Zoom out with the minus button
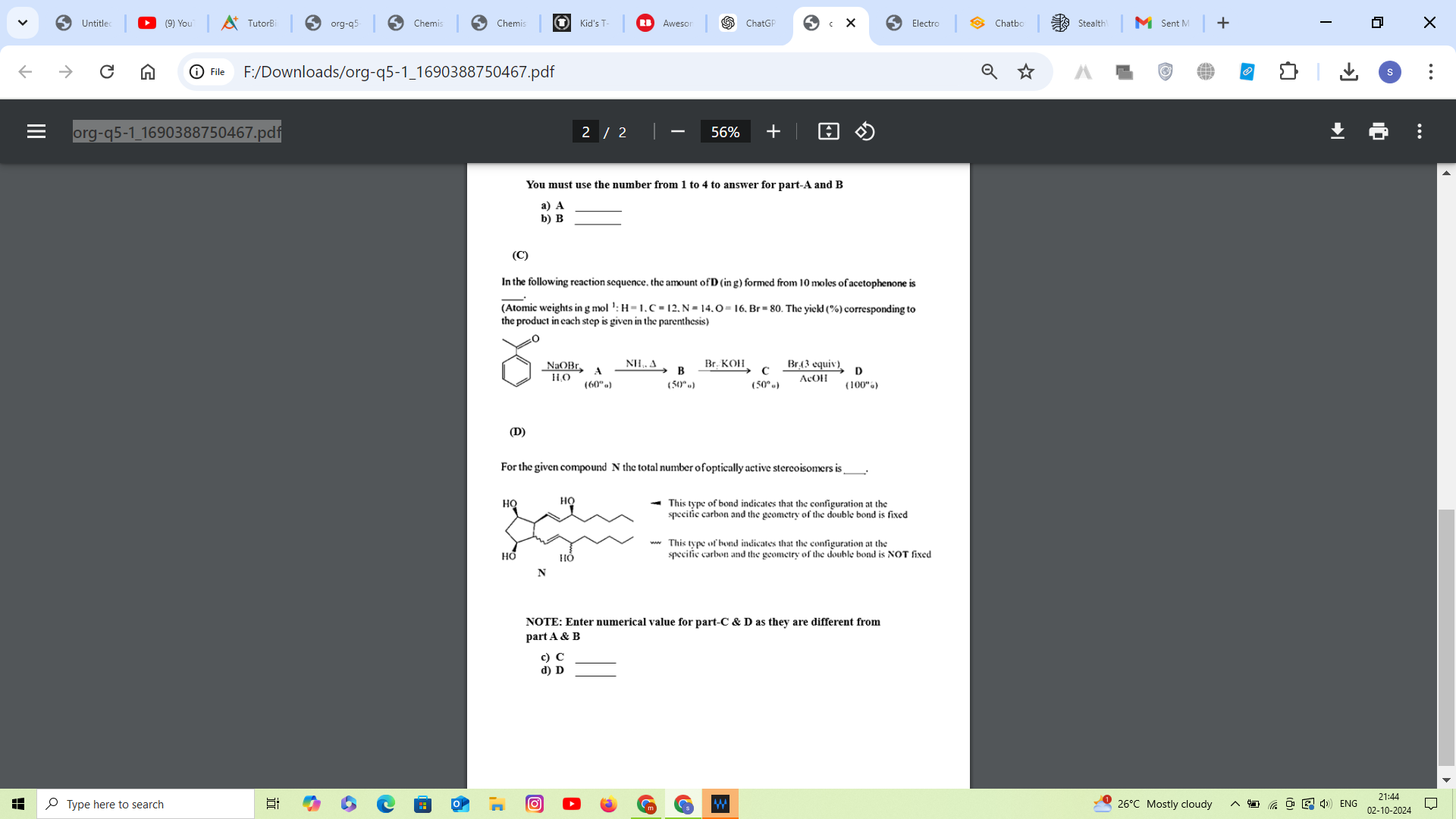1456x819 pixels. (x=678, y=131)
